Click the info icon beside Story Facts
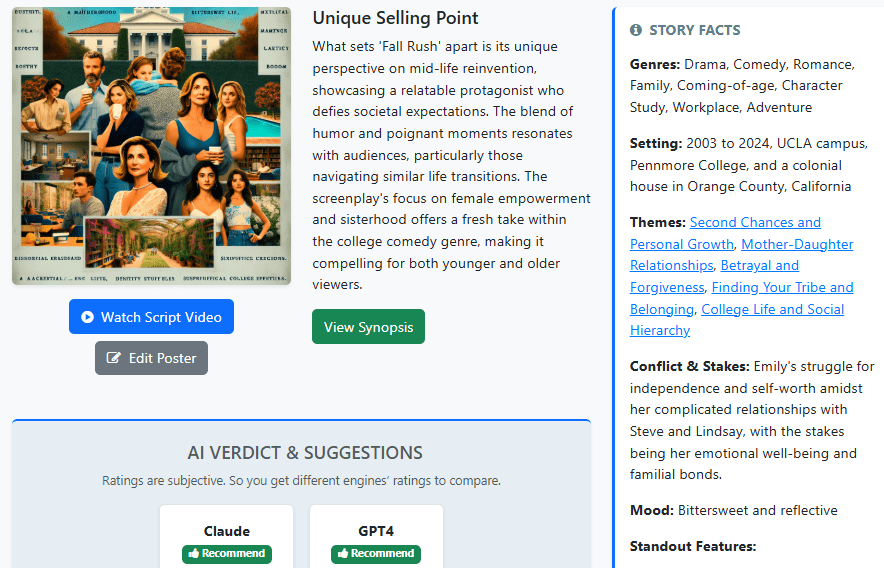884x568 pixels. (636, 31)
